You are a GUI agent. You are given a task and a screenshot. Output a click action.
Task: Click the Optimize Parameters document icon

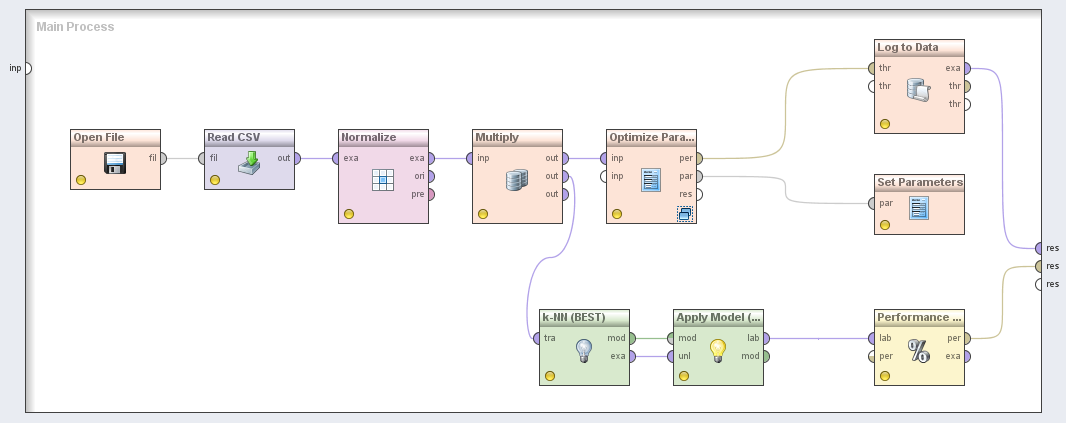tap(650, 180)
